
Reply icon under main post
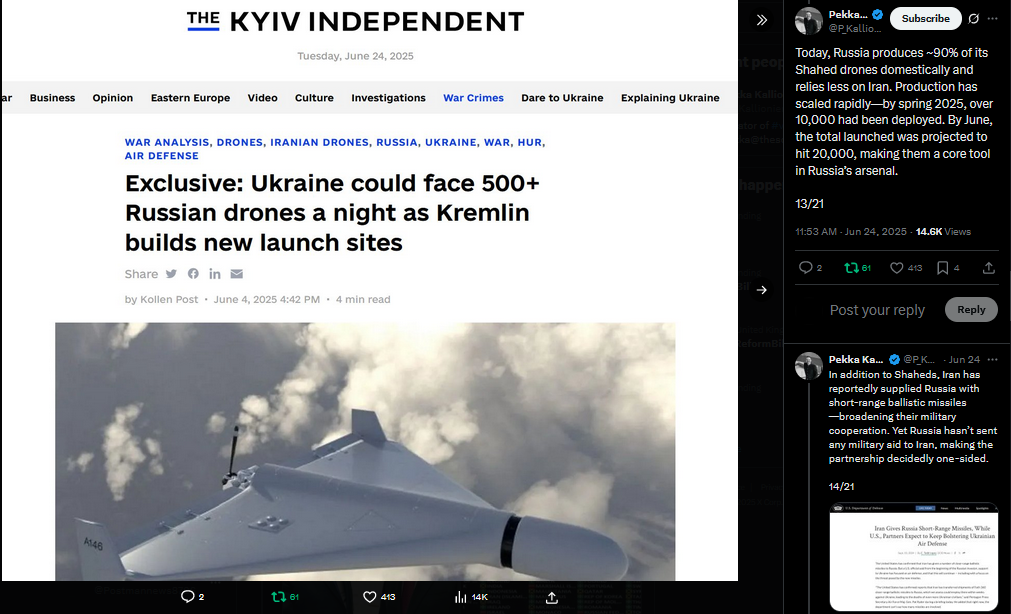tap(805, 268)
